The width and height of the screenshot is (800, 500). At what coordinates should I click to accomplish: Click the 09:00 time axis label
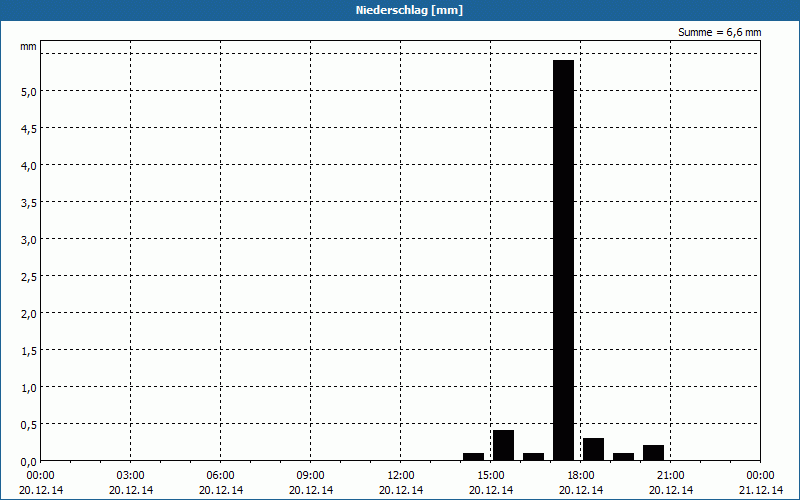click(x=311, y=476)
